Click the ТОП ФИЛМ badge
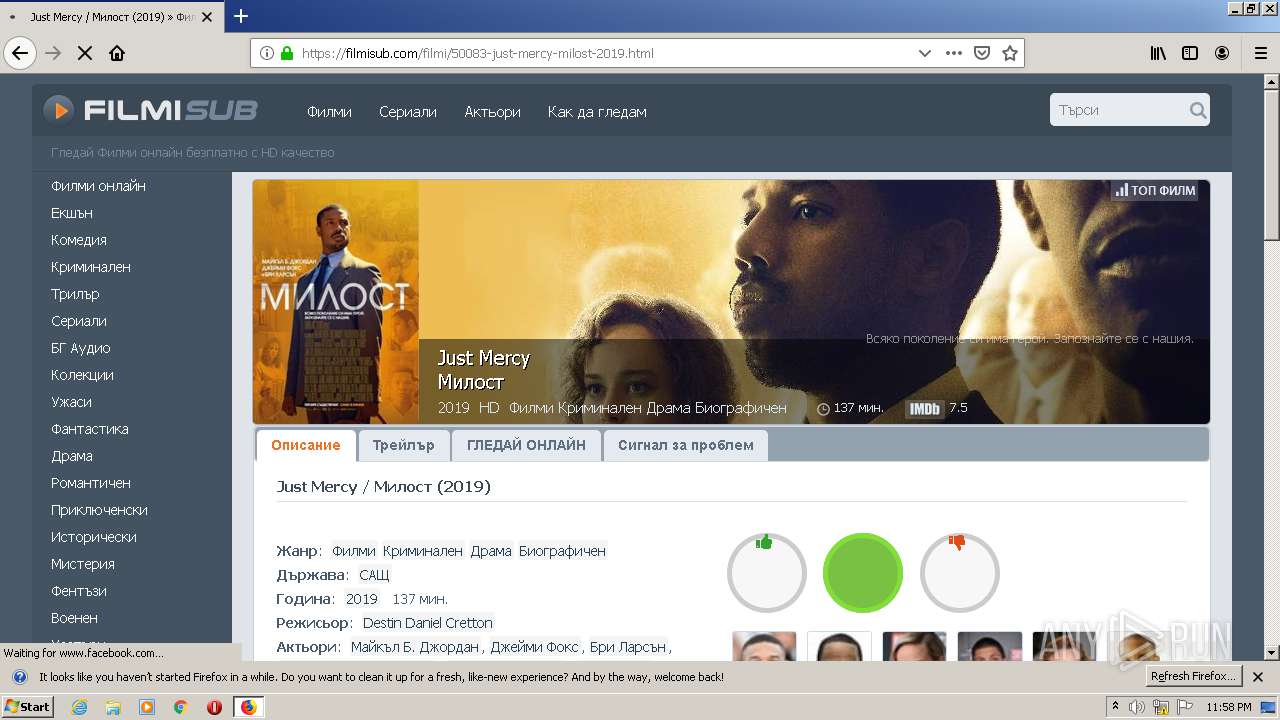Viewport: 1280px width, 720px height. [1155, 190]
